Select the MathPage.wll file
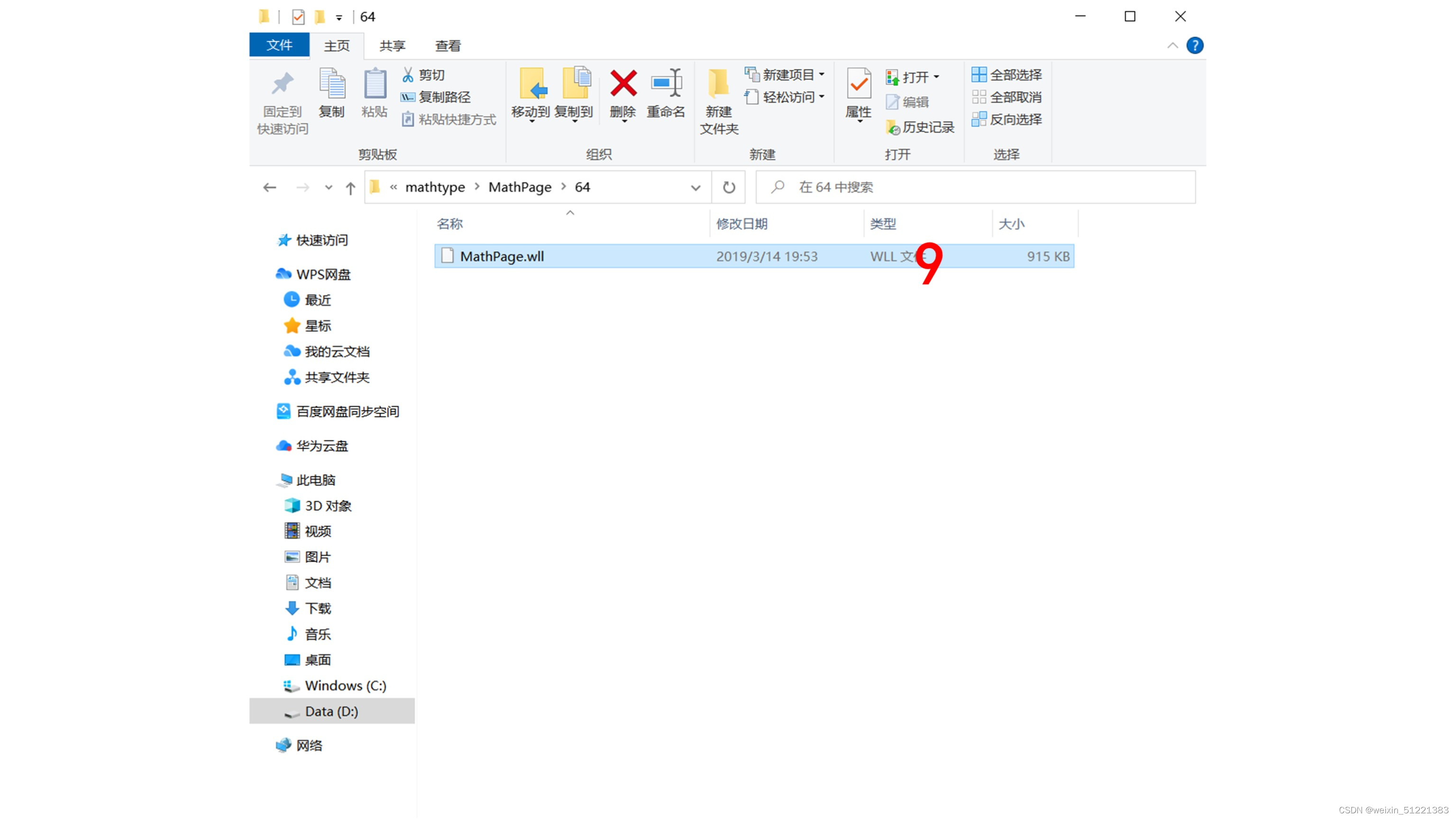This screenshot has width=1456, height=819. 502,257
